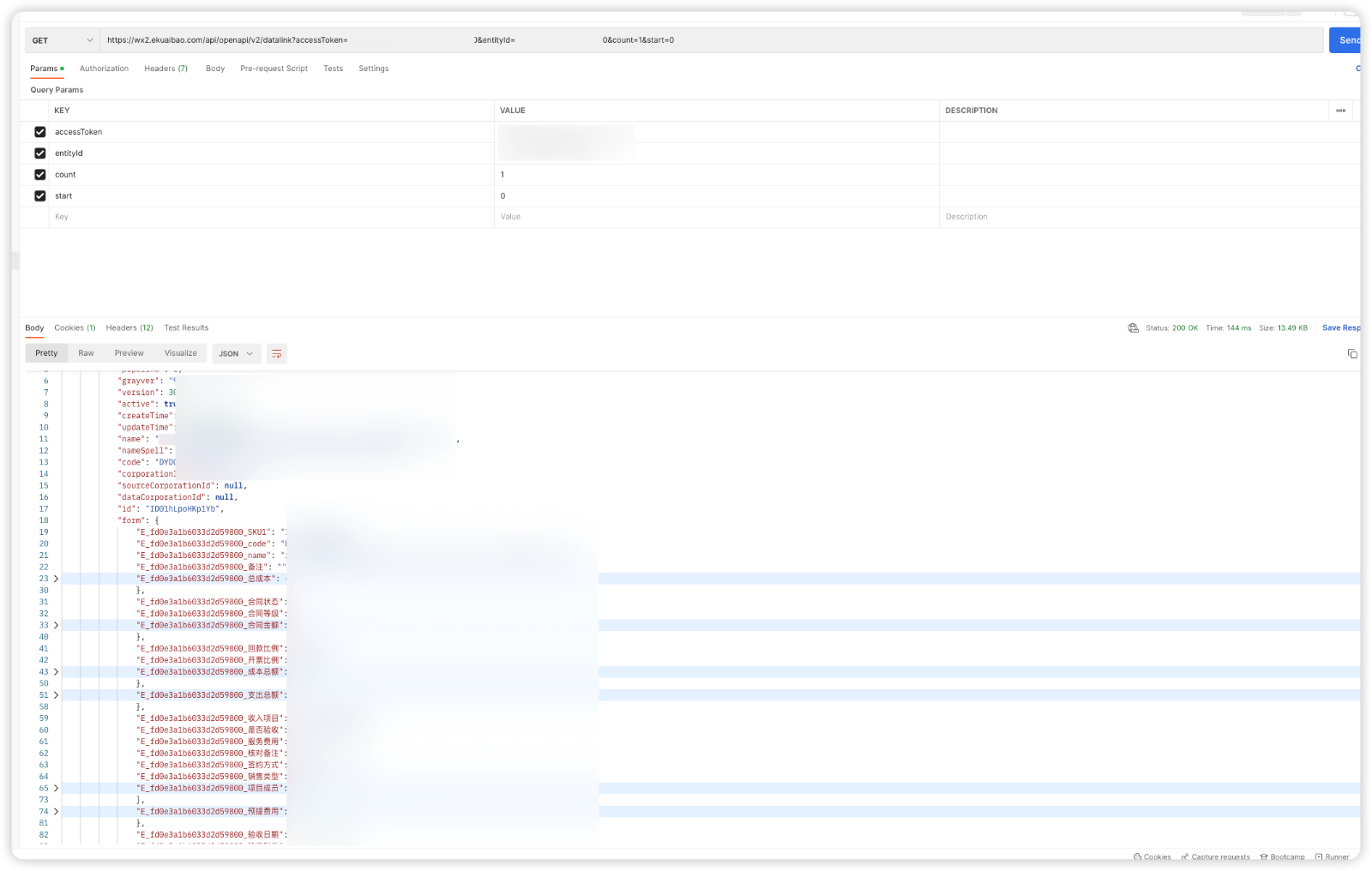1372x871 pixels.
Task: Open Bootcamp from the status bar
Action: [1282, 856]
